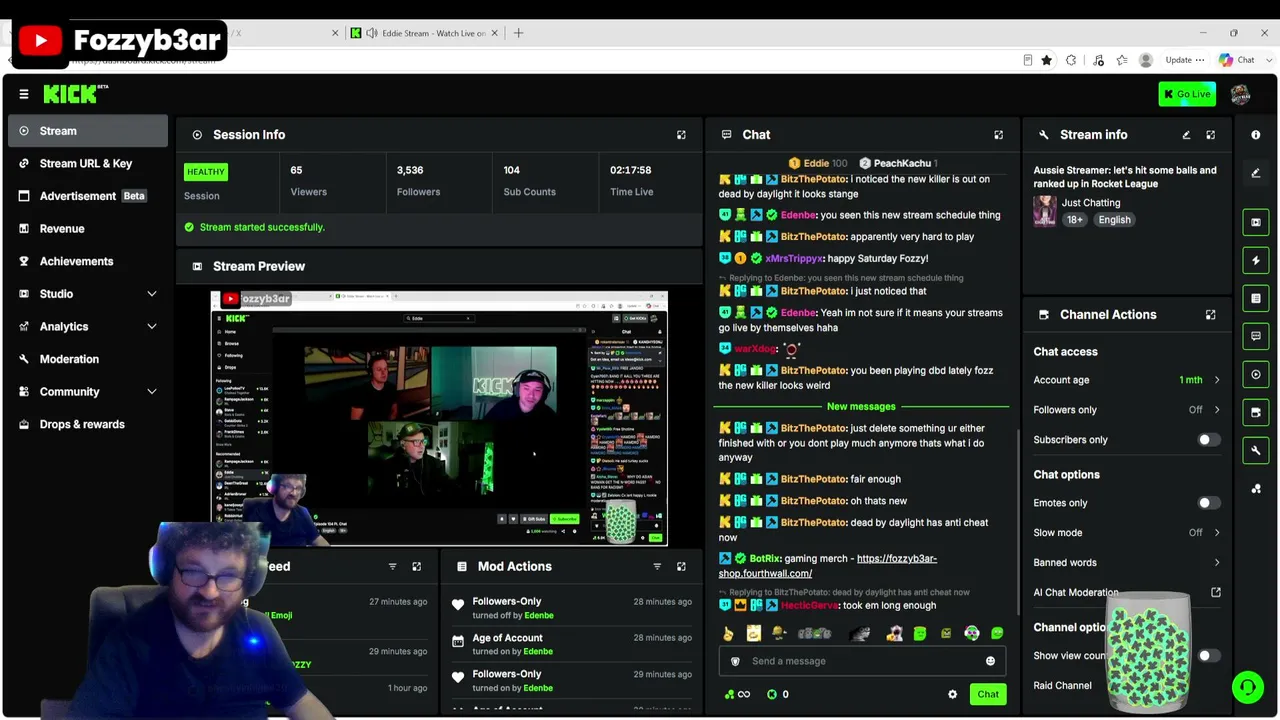
Task: Filter the Mod Actions list
Action: pyautogui.click(x=657, y=567)
